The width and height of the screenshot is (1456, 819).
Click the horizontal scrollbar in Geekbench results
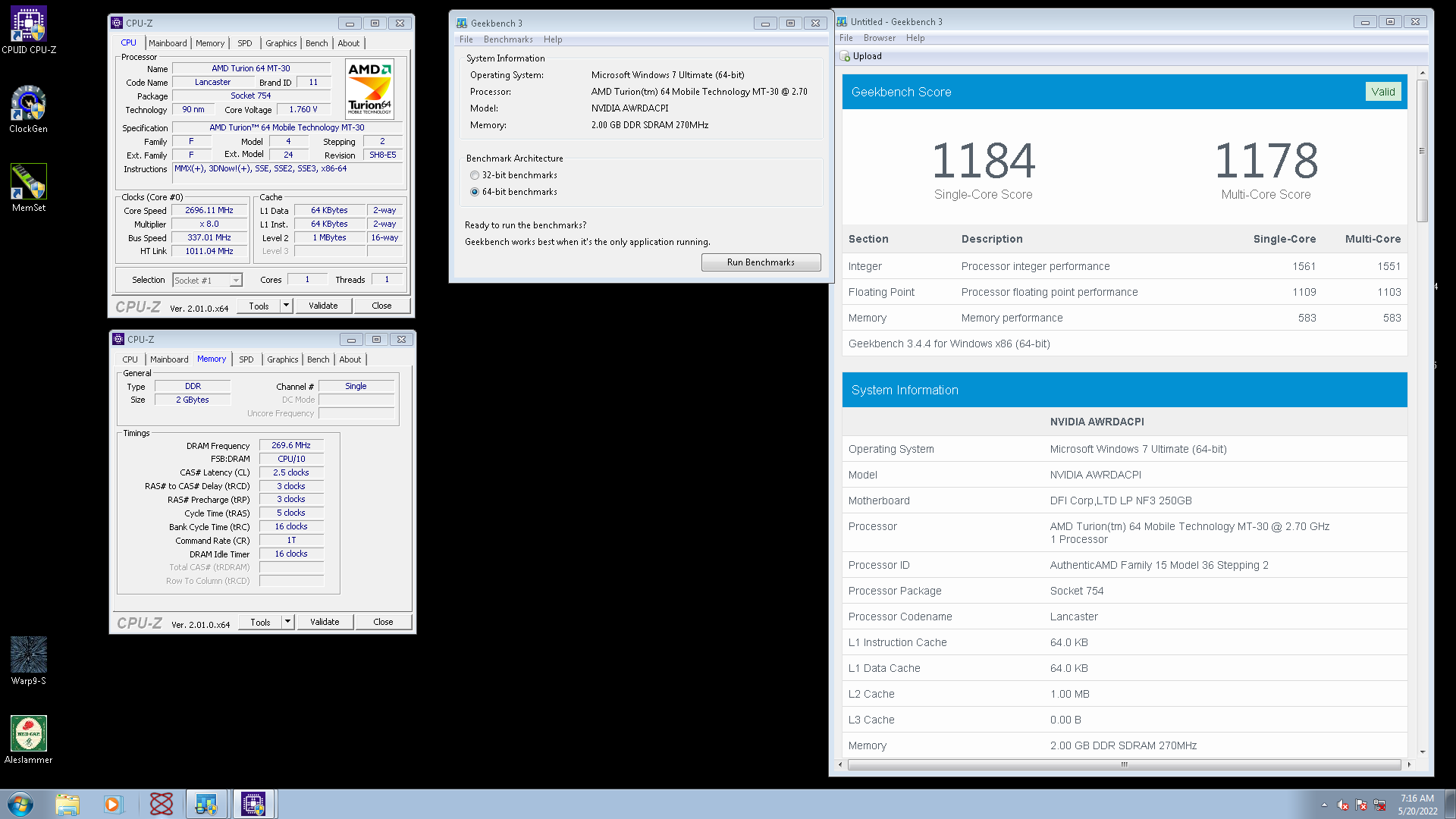(x=1124, y=764)
